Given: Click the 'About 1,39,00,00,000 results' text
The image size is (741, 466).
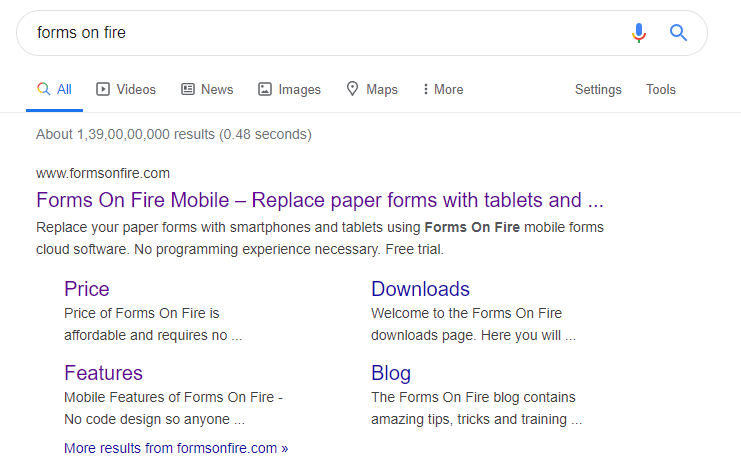Looking at the screenshot, I should coord(173,134).
